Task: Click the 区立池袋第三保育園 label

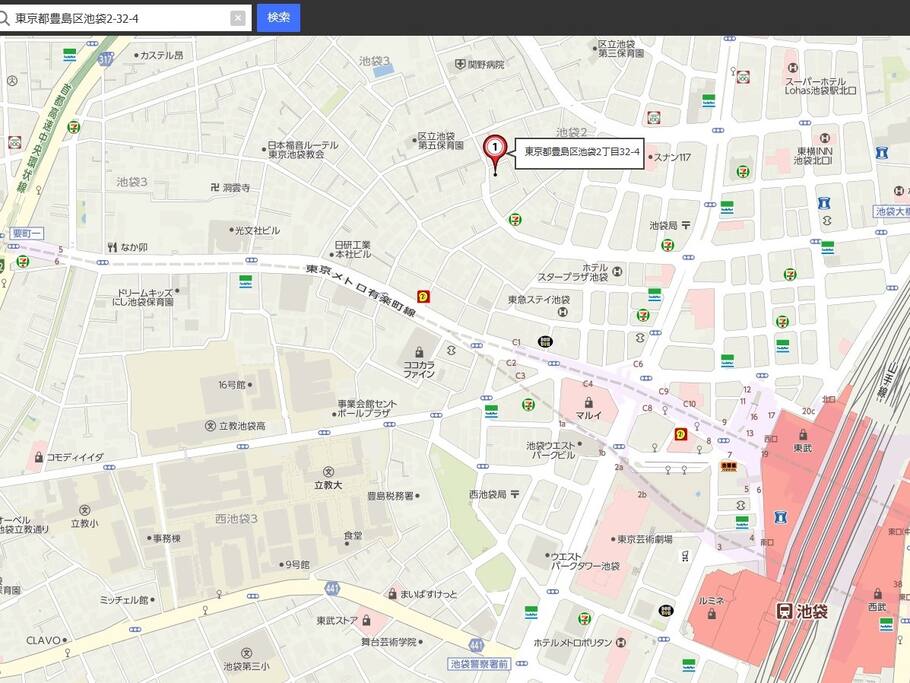Action: pos(621,48)
